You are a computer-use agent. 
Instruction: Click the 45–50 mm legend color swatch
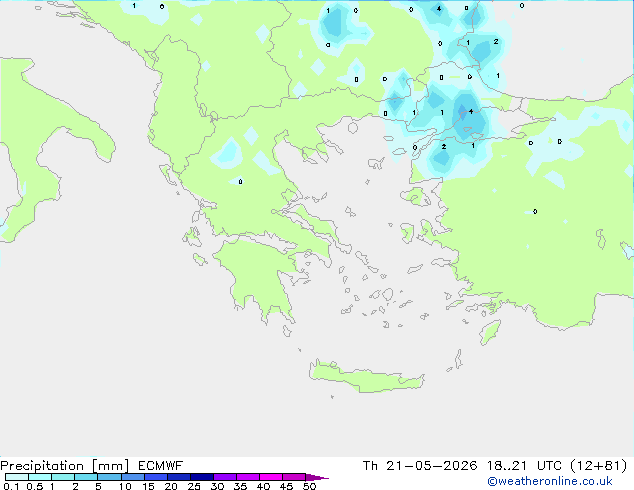point(294,477)
